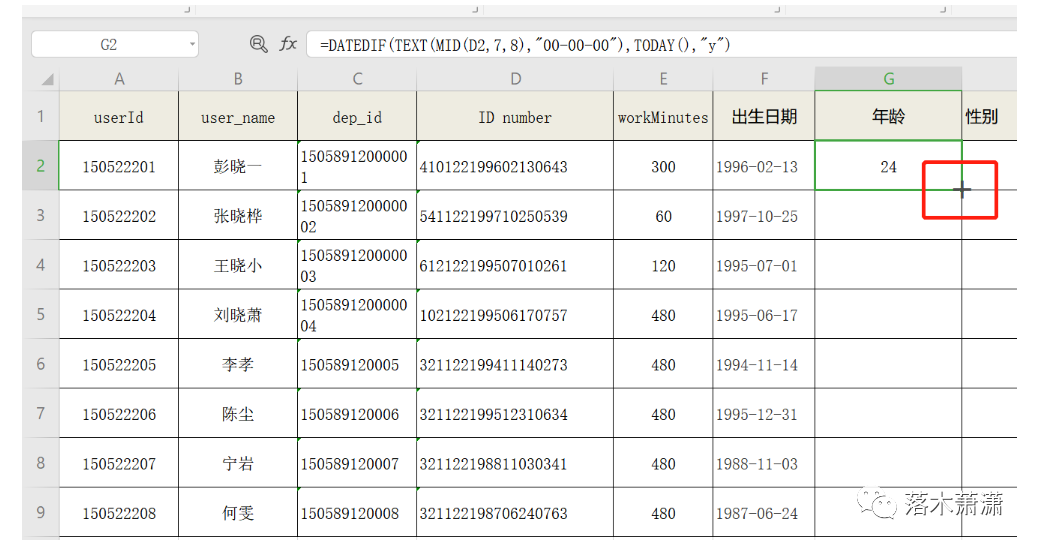
Task: Select the name cell 彭晓一
Action: tap(238, 166)
